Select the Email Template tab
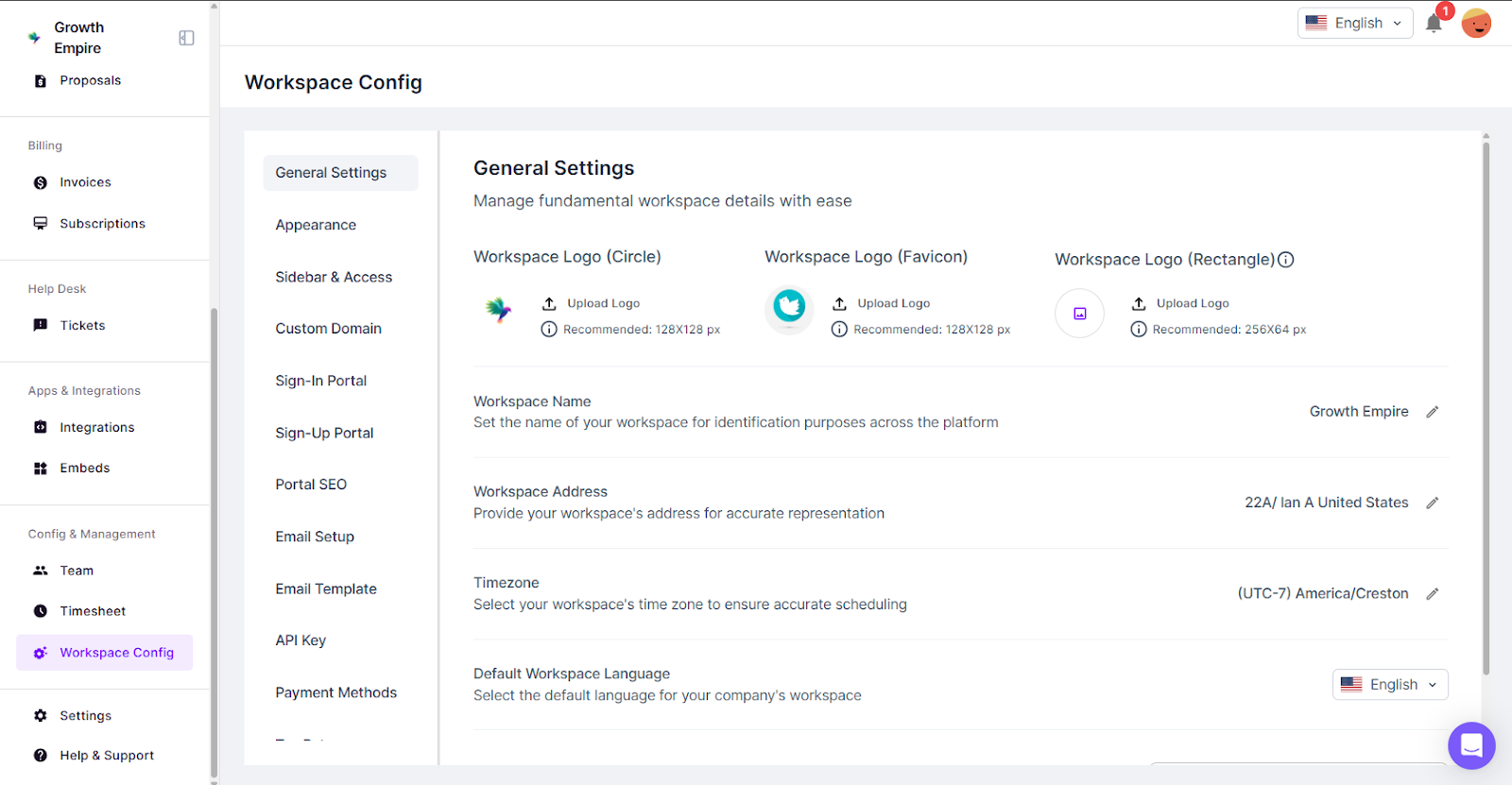This screenshot has height=785, width=1512. (x=326, y=589)
